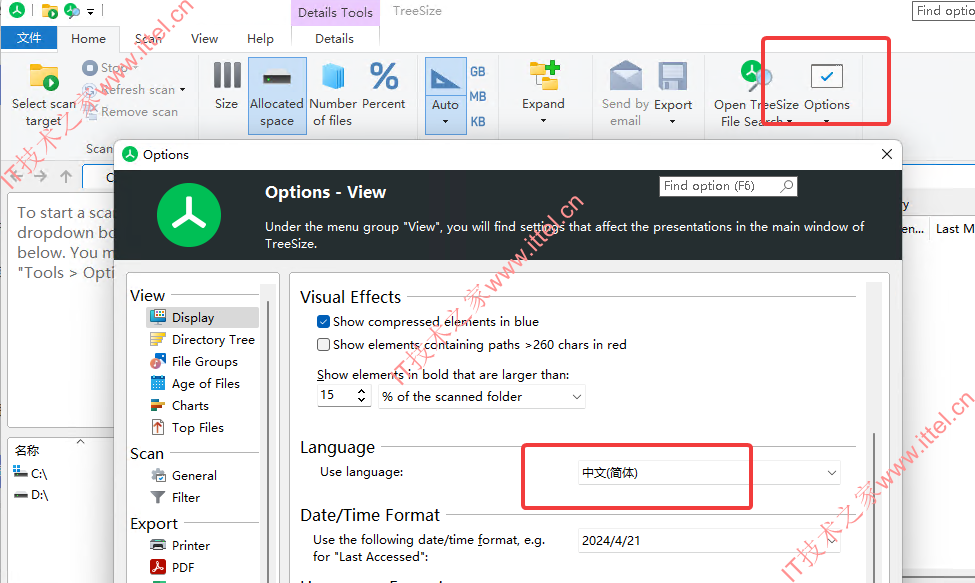Click the ribbon Options icon

tap(826, 76)
